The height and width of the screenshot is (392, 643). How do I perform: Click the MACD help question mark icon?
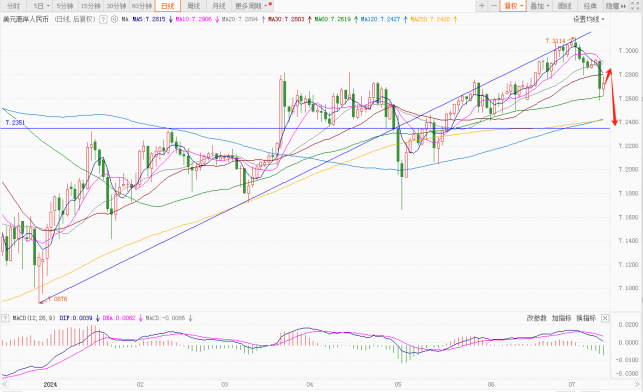click(x=5, y=318)
